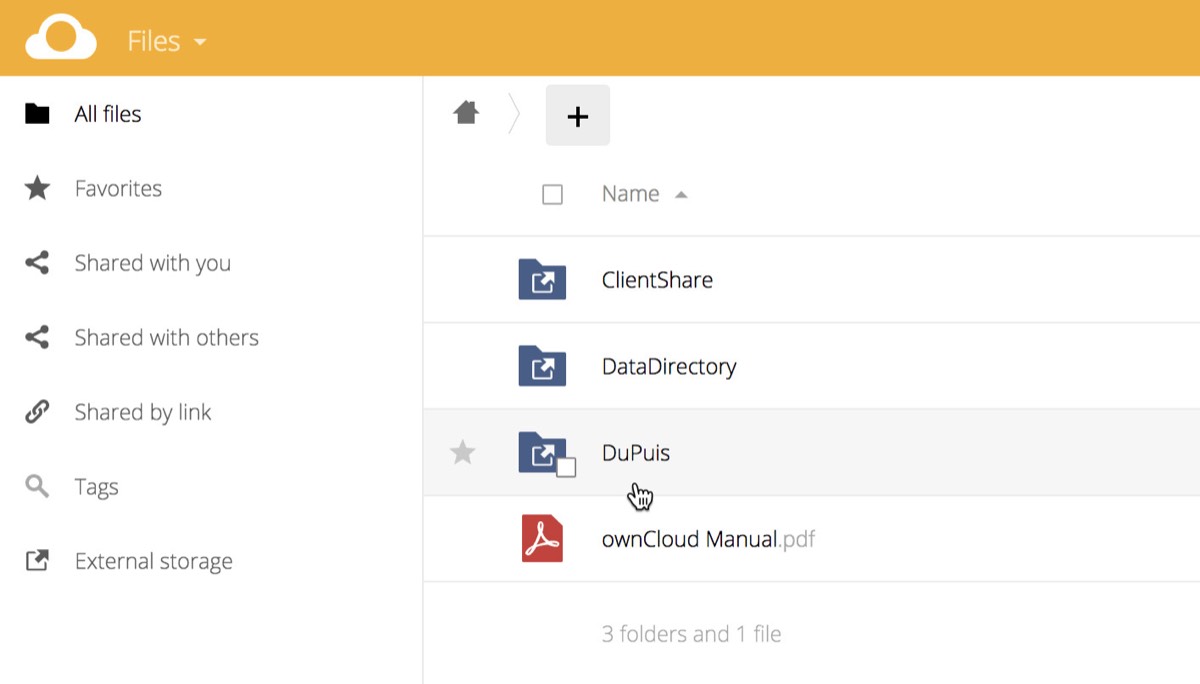This screenshot has height=684, width=1200.
Task: Click the sort arrow beside Name
Action: click(681, 195)
